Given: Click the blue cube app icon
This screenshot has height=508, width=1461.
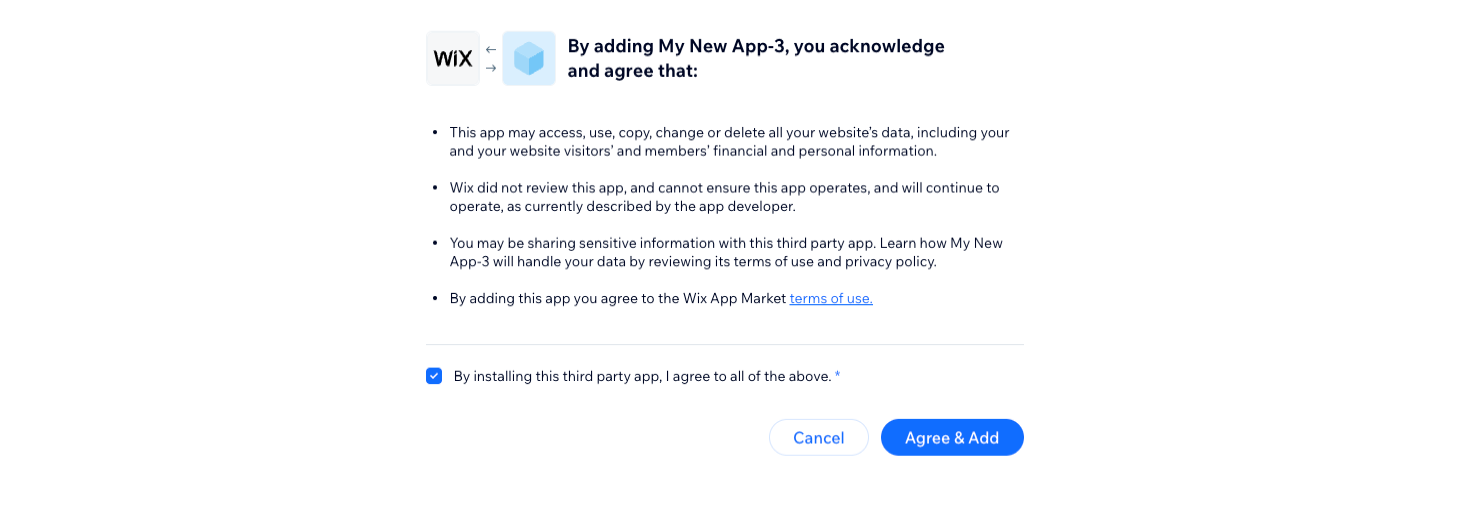Looking at the screenshot, I should point(528,58).
